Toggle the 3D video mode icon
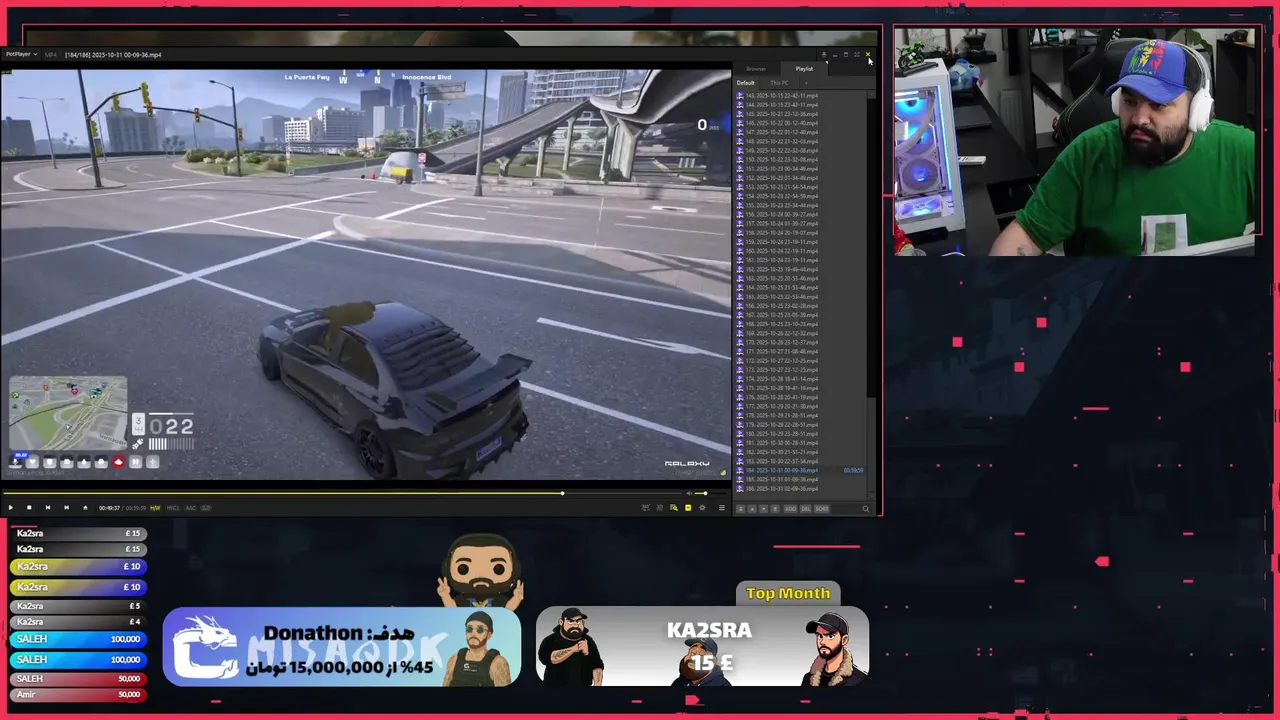The height and width of the screenshot is (720, 1280). pos(660,508)
